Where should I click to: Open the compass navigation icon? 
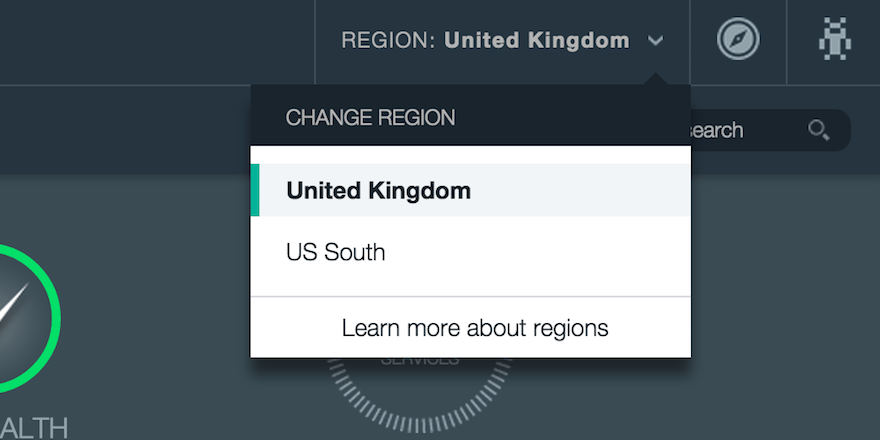coord(738,41)
